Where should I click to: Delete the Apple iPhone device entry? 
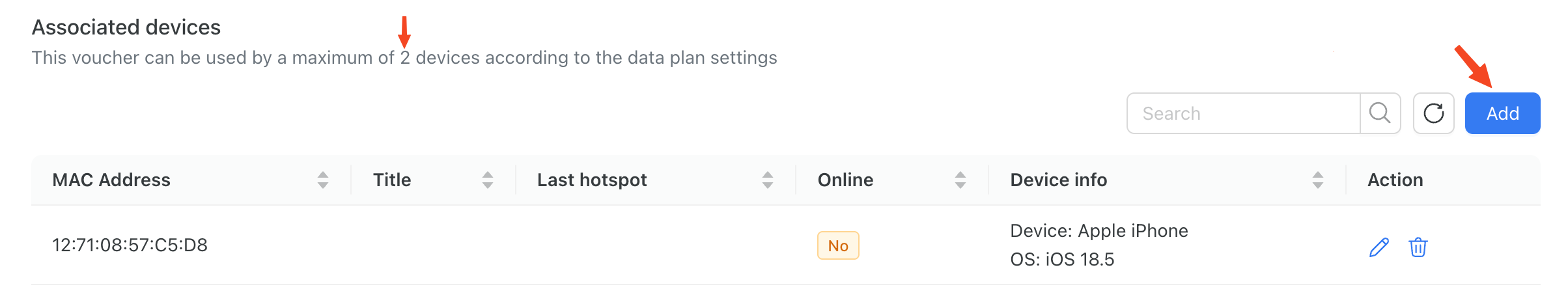pos(1418,247)
